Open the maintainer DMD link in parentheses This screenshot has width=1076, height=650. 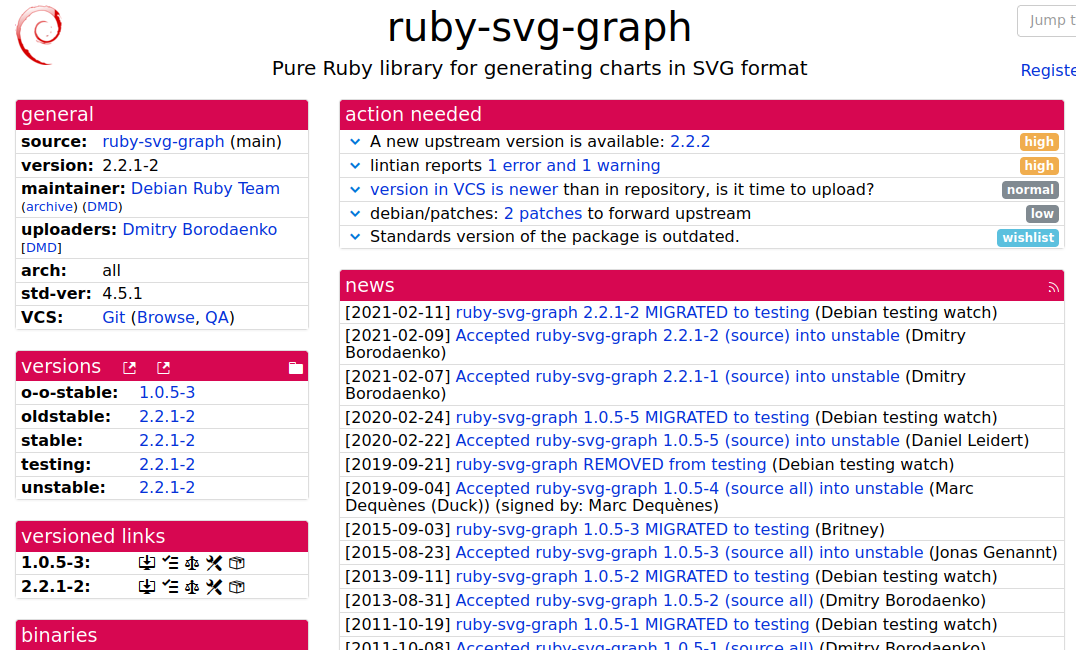click(x=102, y=207)
